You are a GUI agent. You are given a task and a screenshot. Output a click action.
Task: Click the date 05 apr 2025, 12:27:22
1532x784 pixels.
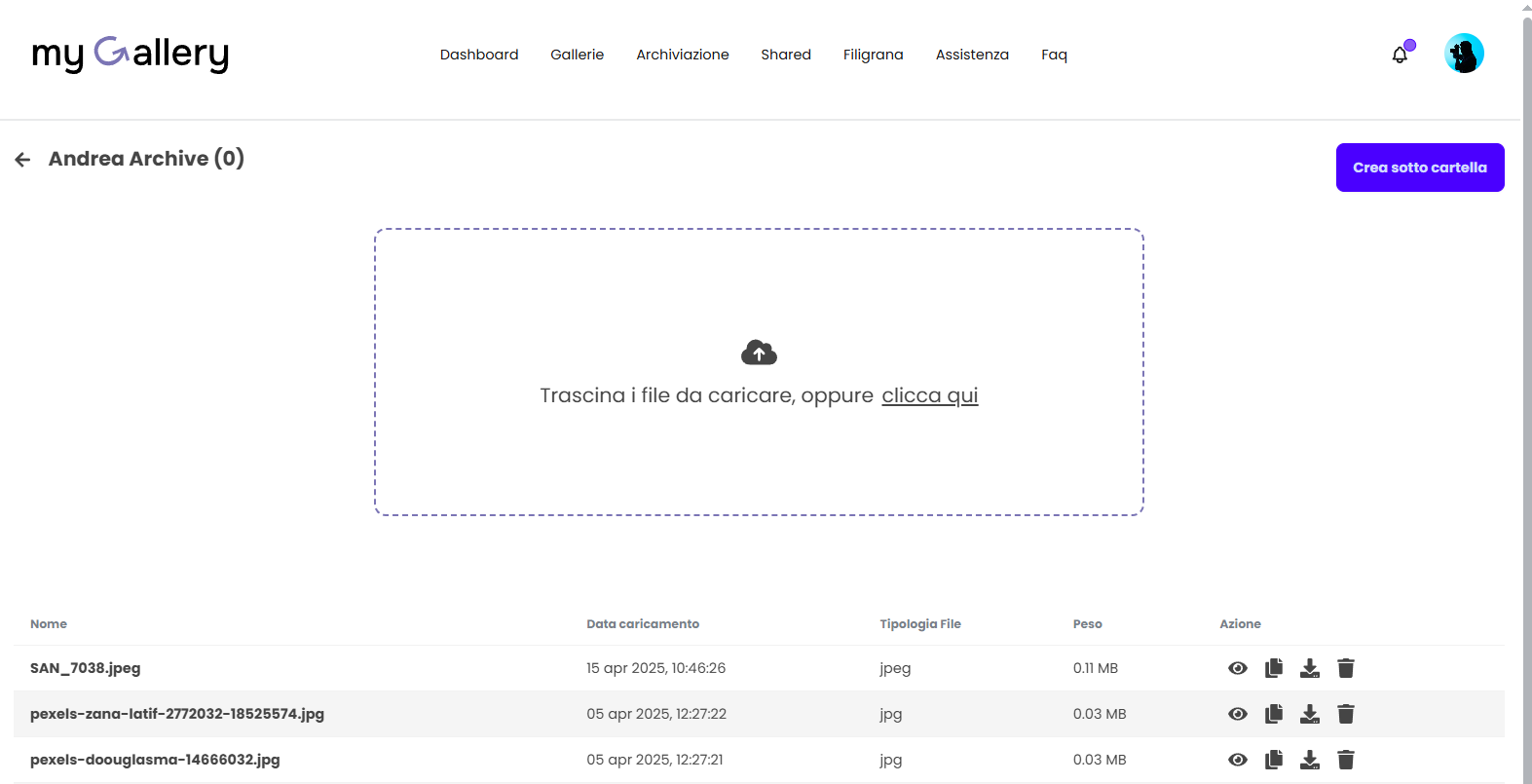(656, 714)
